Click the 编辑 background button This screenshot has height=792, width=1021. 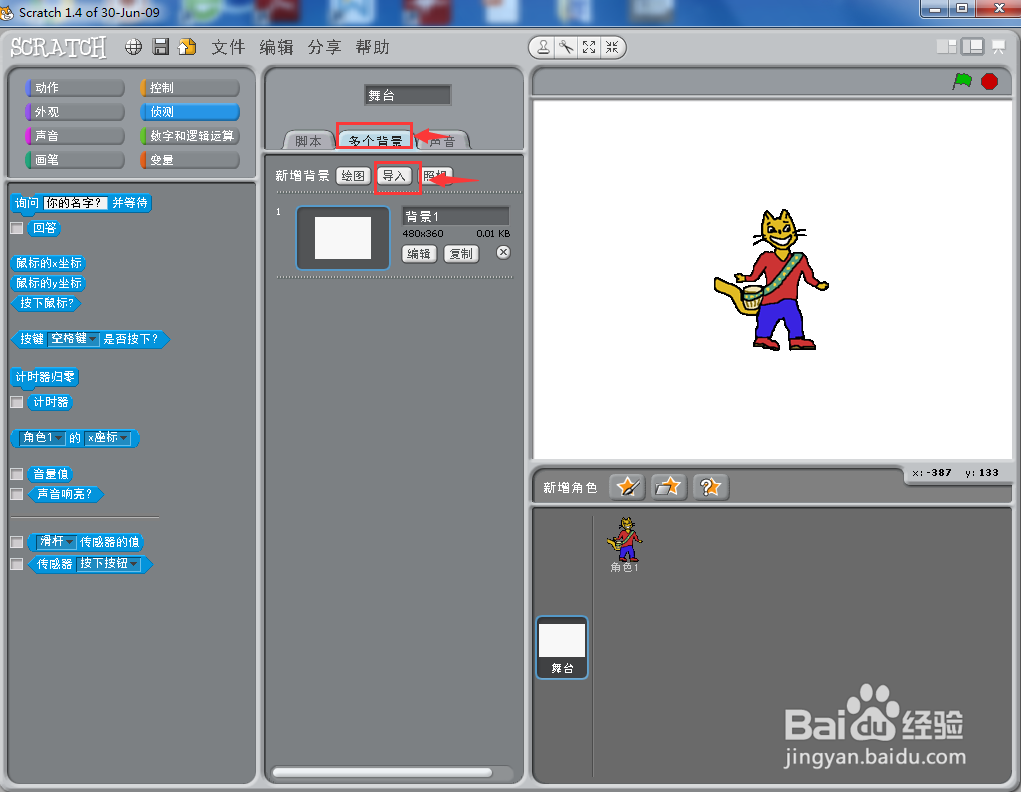419,253
